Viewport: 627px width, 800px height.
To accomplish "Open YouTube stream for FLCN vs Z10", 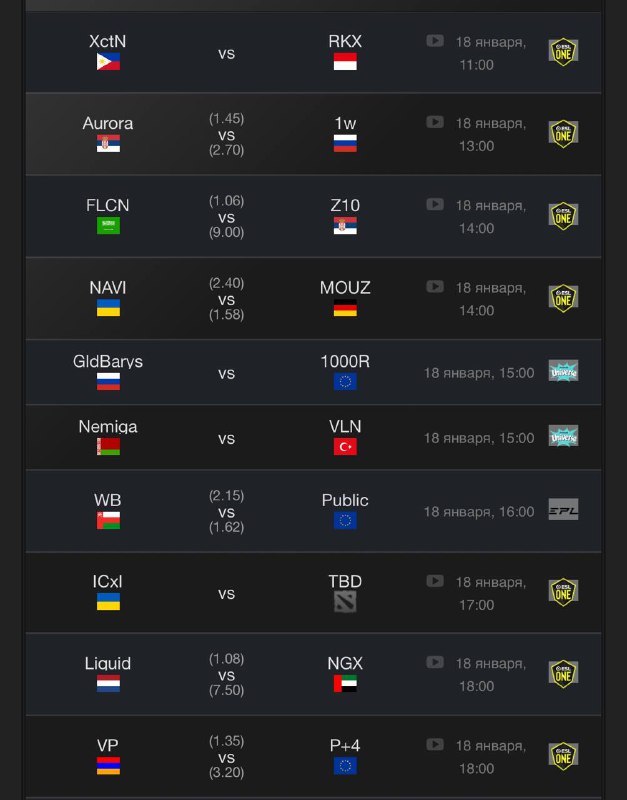I will pyautogui.click(x=435, y=204).
